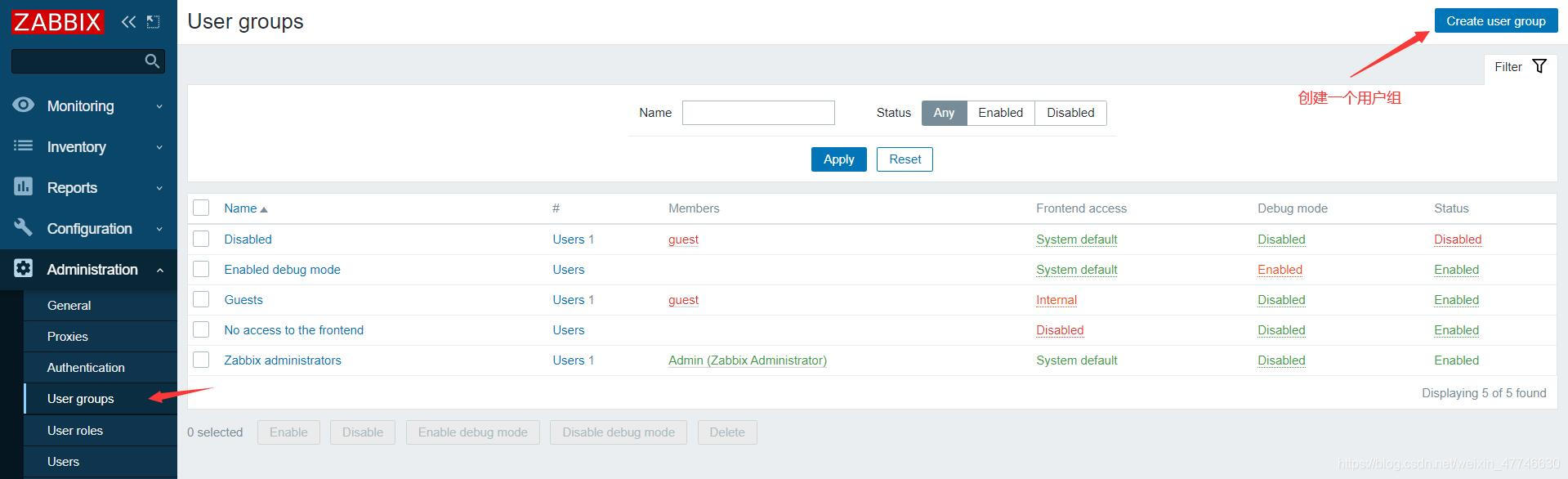The image size is (1568, 479).
Task: Click the 'Displaying 5 of 5 found' text
Action: (1484, 392)
